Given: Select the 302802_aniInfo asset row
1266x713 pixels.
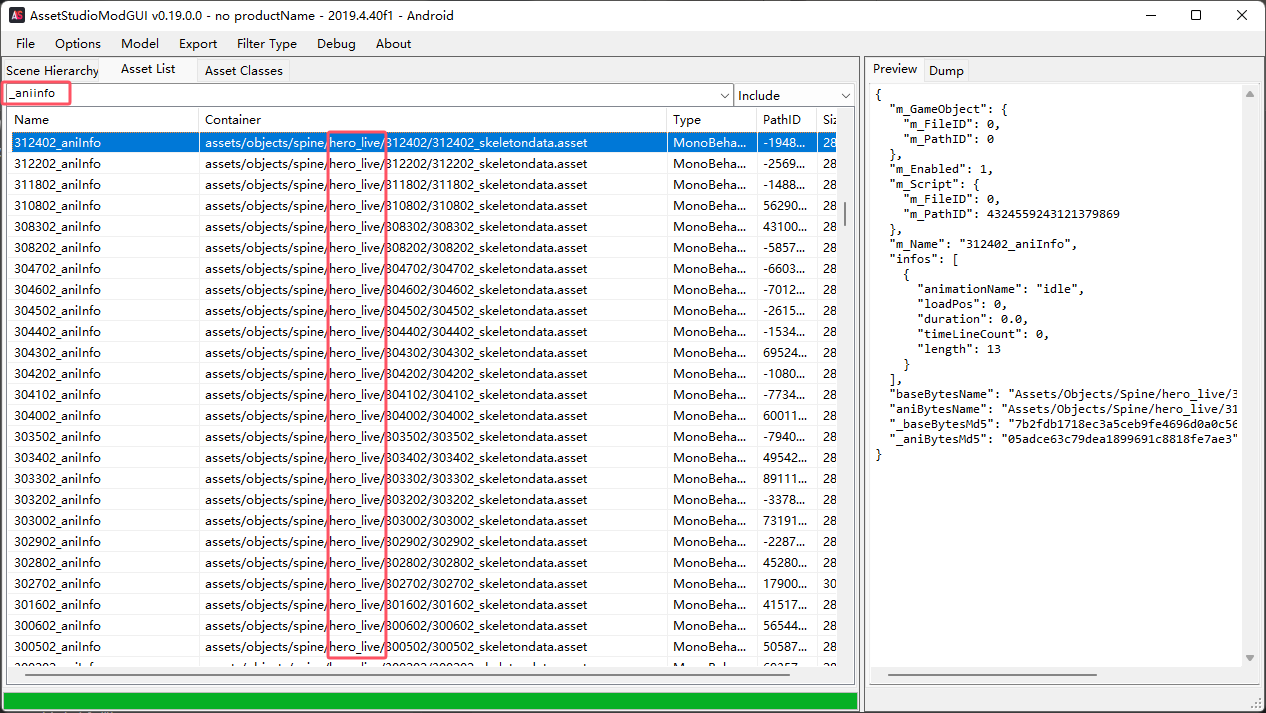Looking at the screenshot, I should coord(423,562).
